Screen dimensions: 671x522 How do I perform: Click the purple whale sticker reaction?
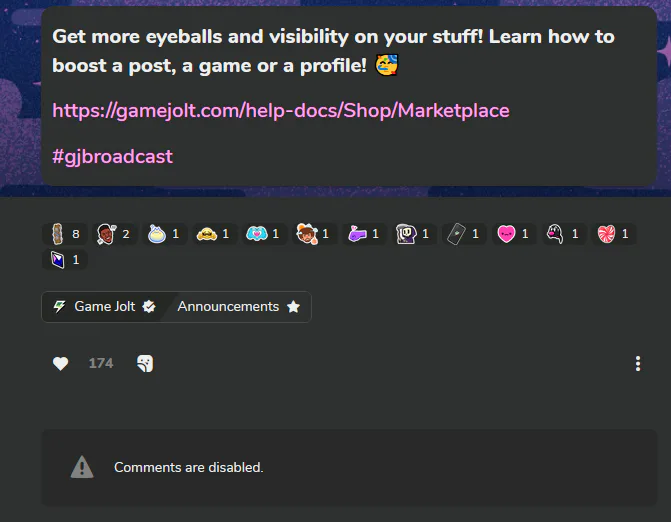364,234
